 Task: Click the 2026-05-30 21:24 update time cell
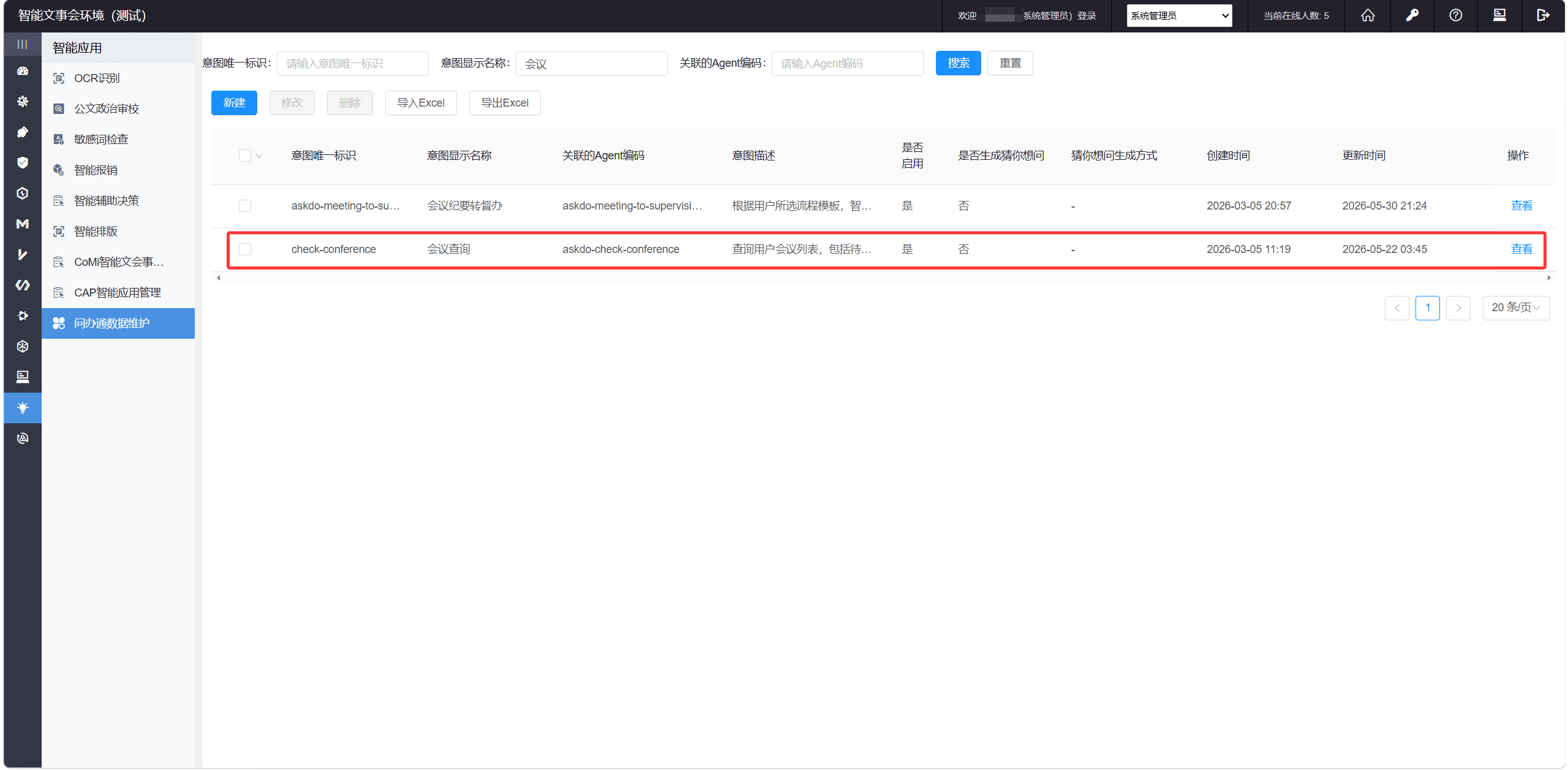[1385, 206]
